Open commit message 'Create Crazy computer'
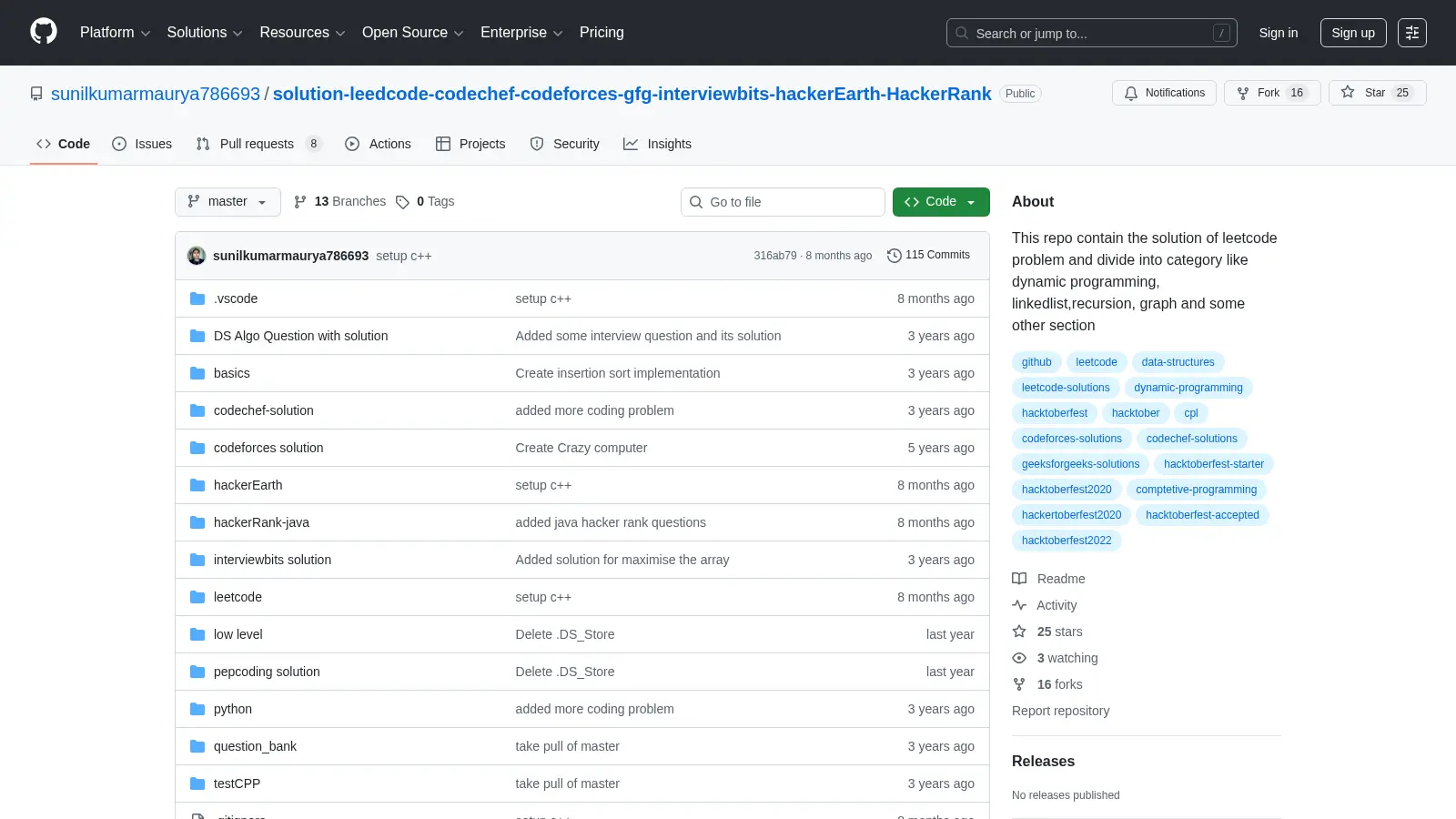Screen dimensions: 1456x819 click(x=581, y=448)
